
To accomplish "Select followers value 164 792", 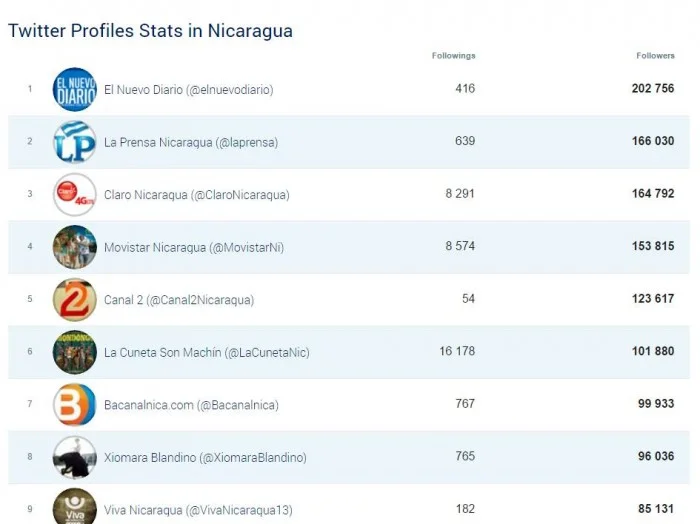I will click(653, 194).
